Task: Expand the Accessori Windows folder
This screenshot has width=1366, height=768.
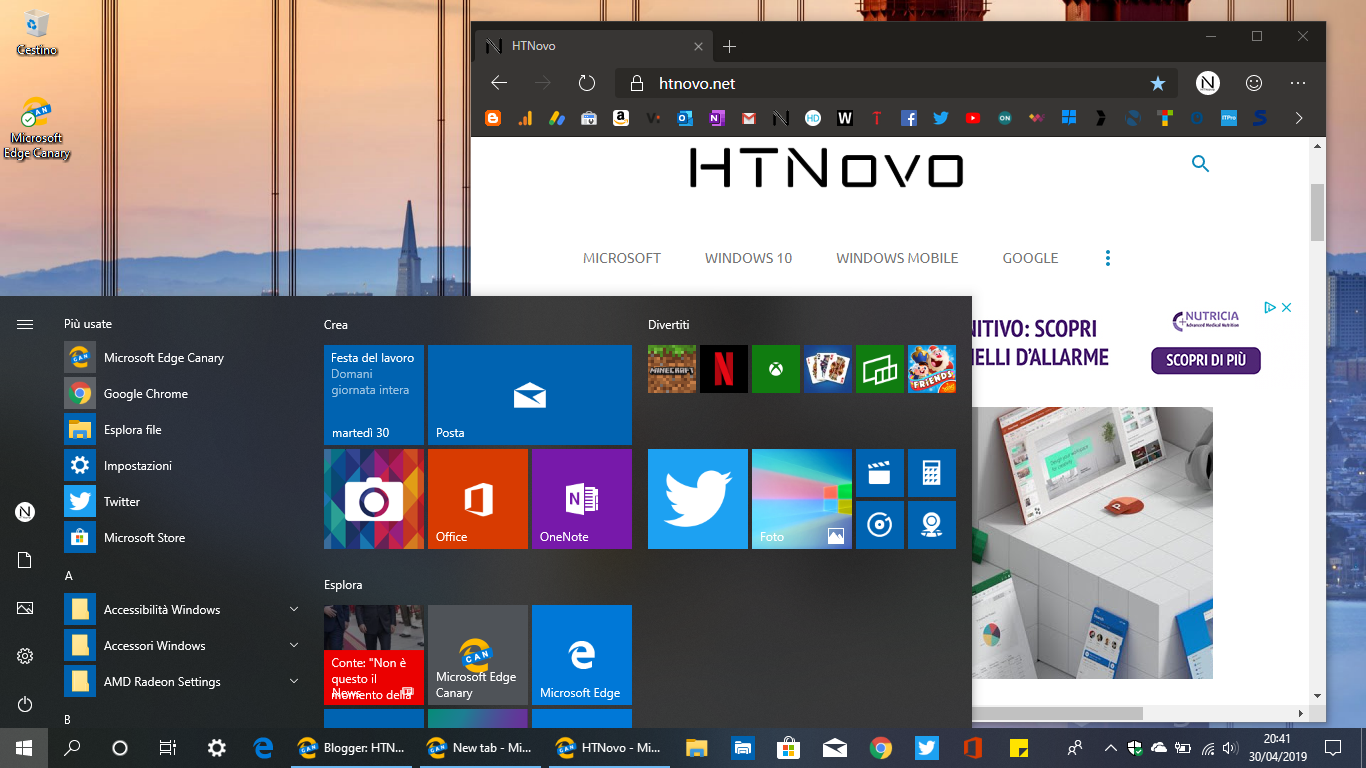Action: click(x=183, y=646)
